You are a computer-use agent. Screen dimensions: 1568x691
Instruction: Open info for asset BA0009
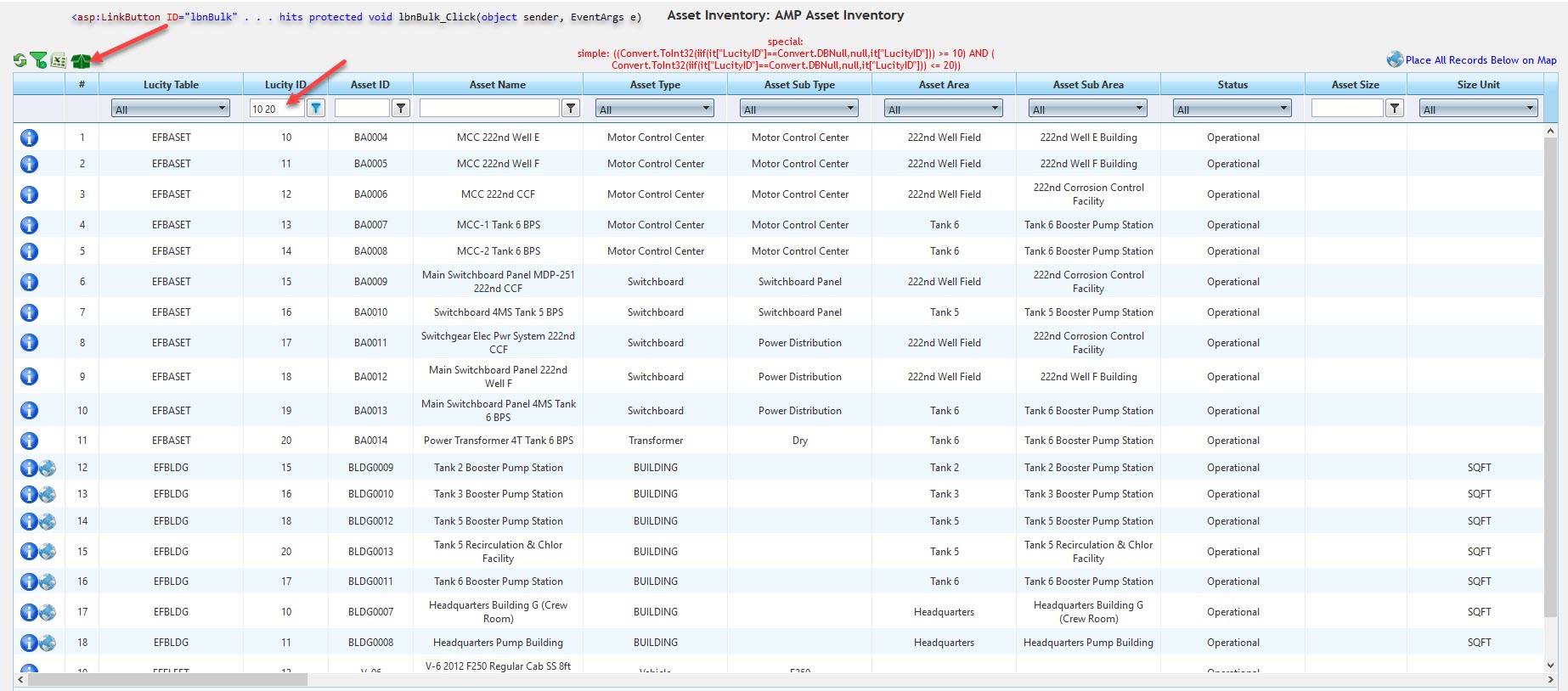(x=29, y=282)
